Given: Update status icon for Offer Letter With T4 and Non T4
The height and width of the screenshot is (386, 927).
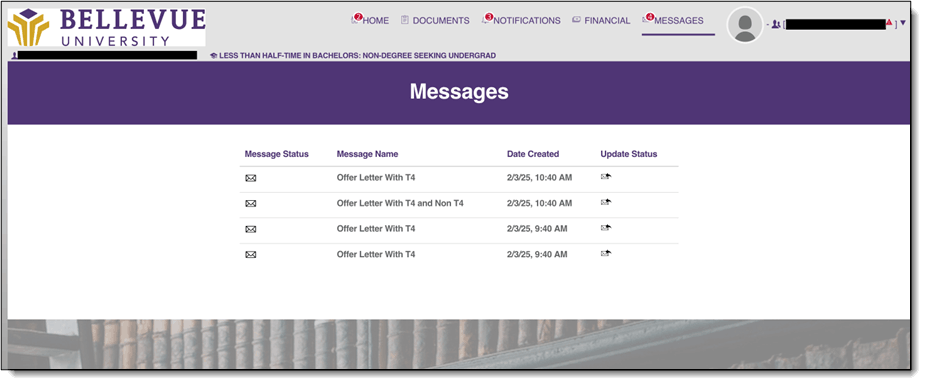Looking at the screenshot, I should click(x=606, y=202).
